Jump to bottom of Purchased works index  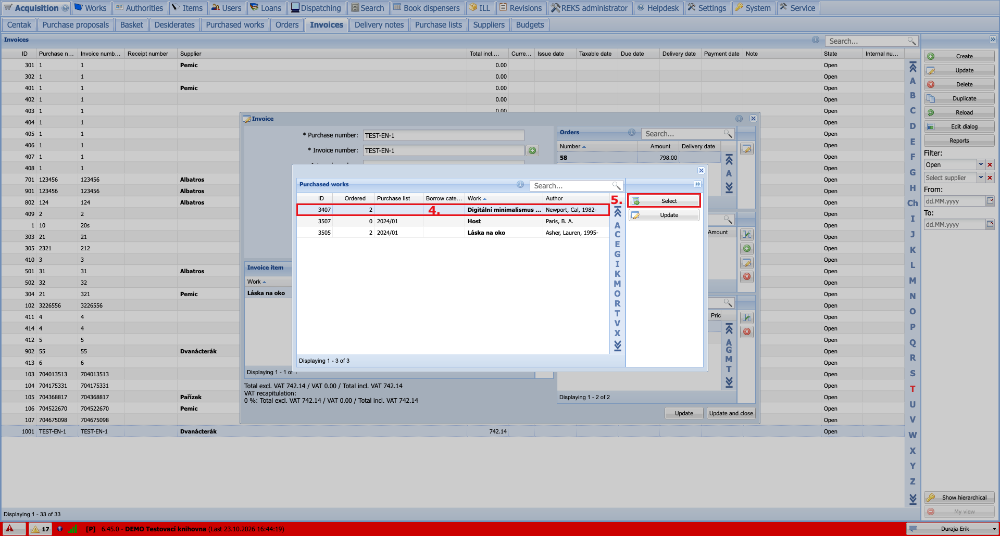click(x=617, y=345)
